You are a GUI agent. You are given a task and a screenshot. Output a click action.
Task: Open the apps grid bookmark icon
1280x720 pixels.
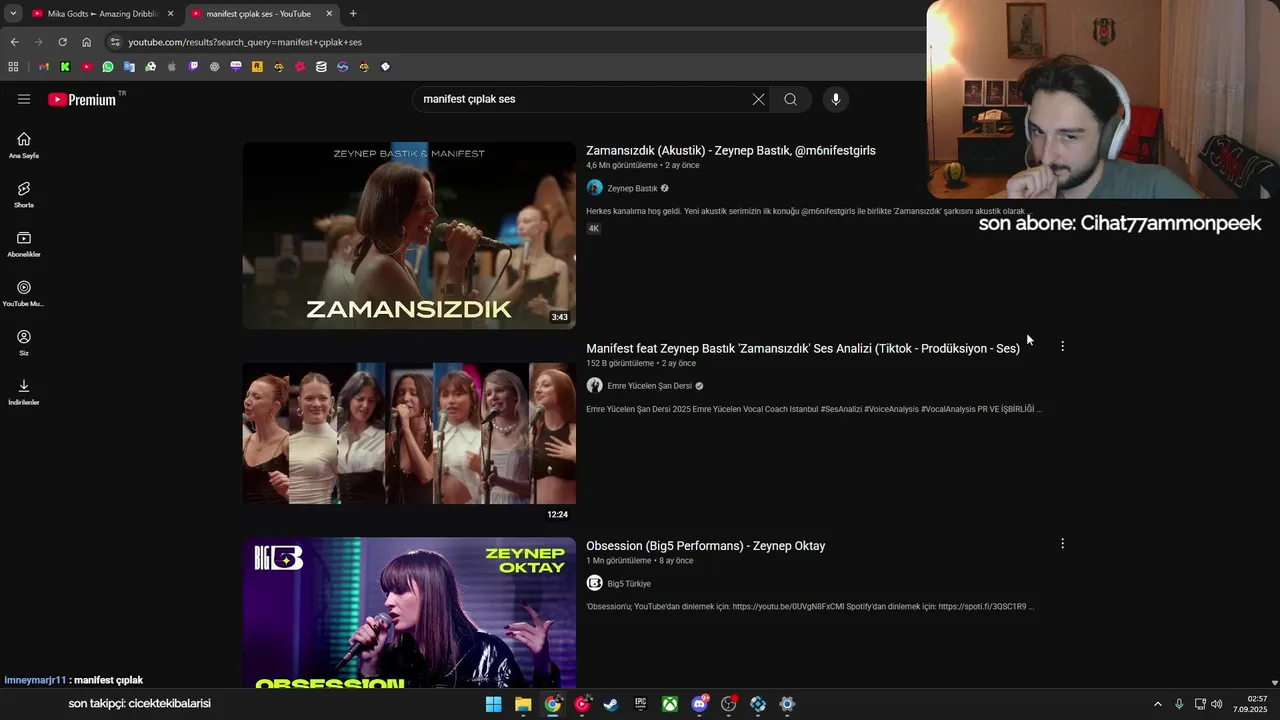[13, 67]
